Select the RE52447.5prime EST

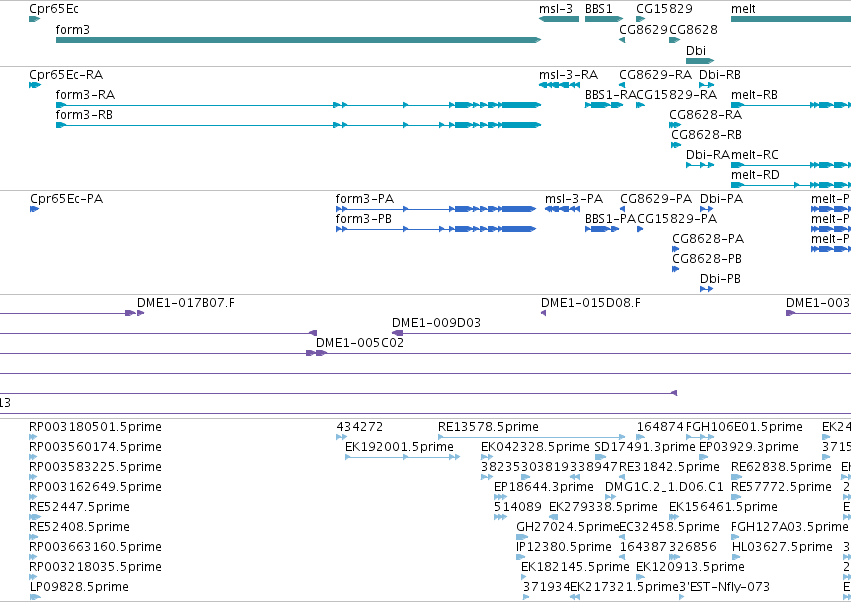tap(35, 517)
